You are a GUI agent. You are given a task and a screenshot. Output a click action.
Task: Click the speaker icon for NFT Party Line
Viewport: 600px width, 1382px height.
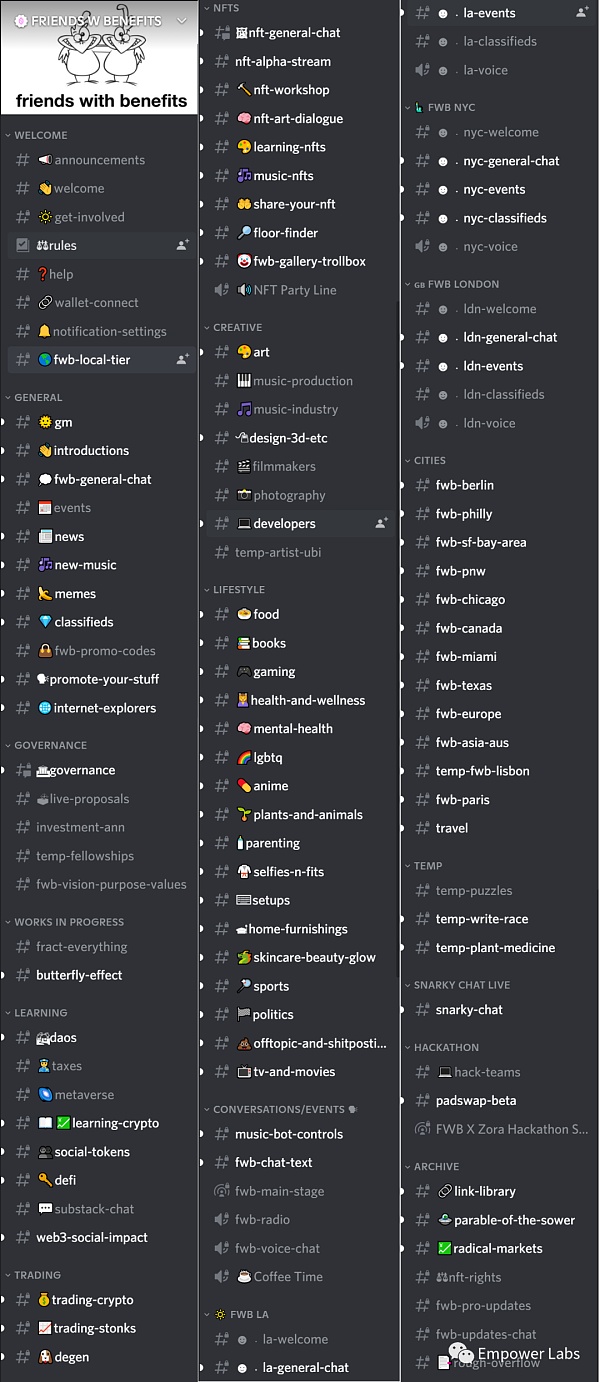click(x=222, y=290)
